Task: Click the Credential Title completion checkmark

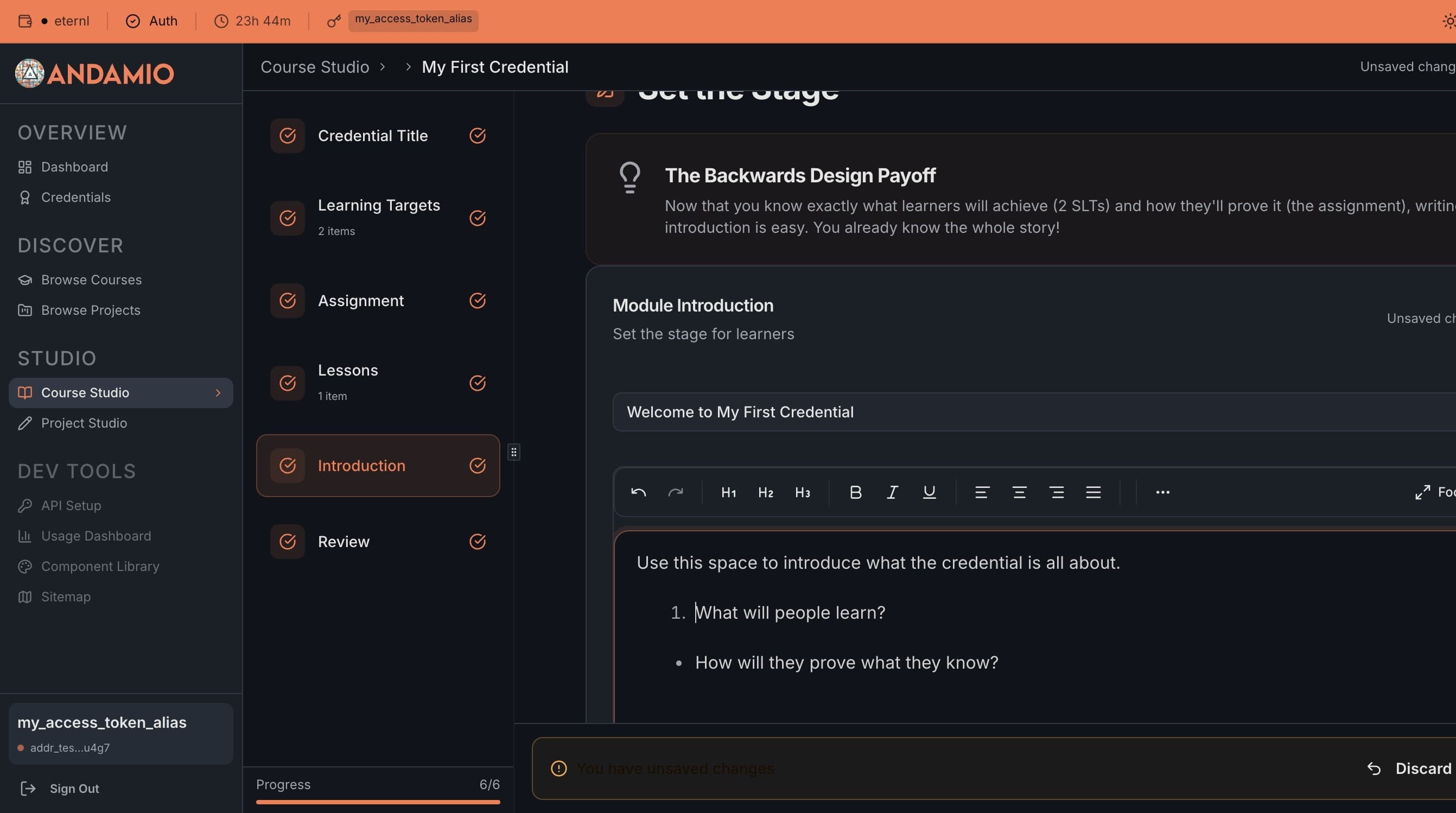Action: click(478, 136)
